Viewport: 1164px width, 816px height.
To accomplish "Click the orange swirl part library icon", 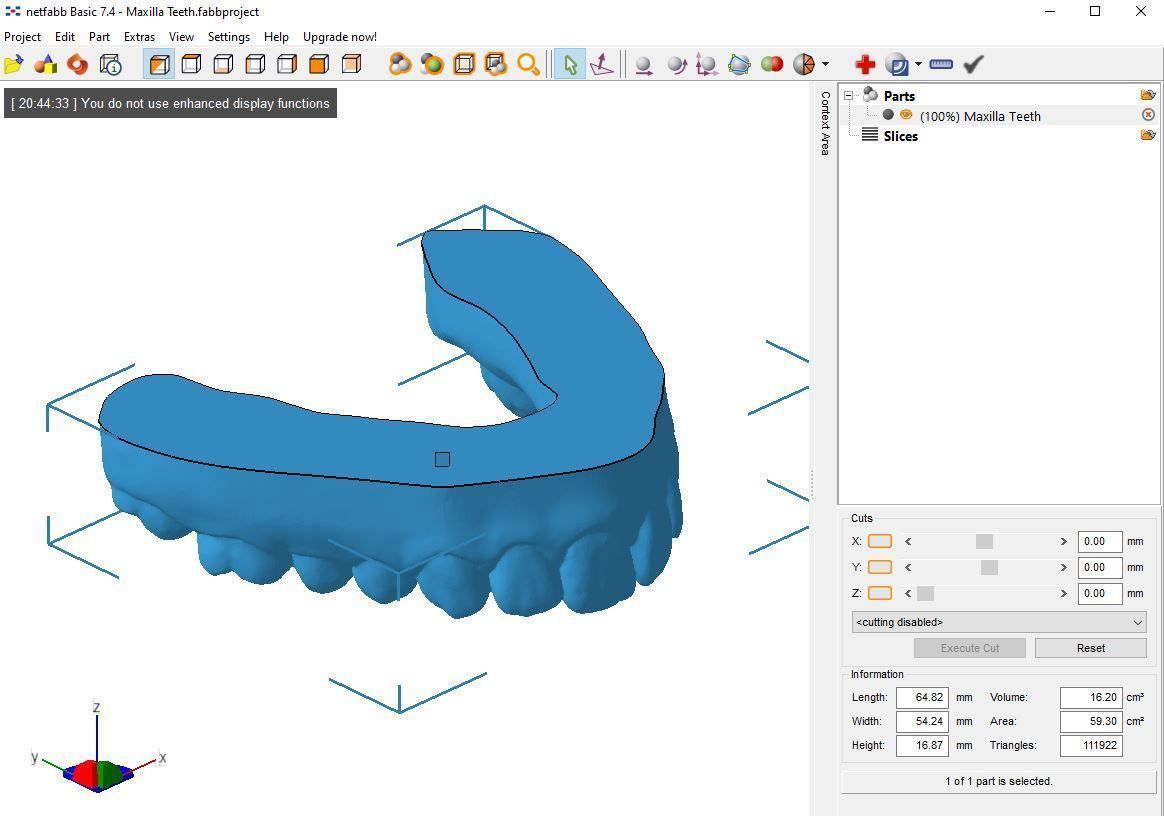I will pos(77,65).
